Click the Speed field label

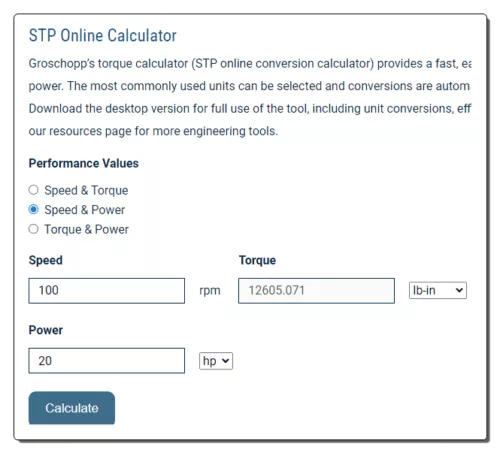pyautogui.click(x=46, y=260)
